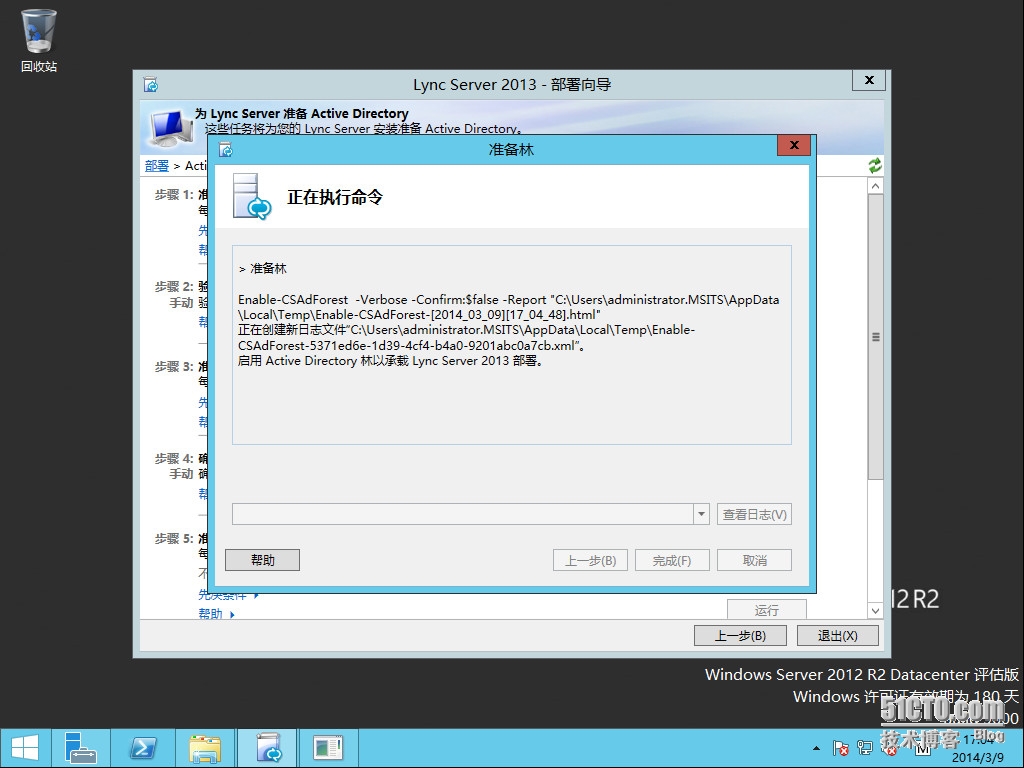Click the 查看日志(V) button
This screenshot has width=1024, height=768.
coord(754,514)
